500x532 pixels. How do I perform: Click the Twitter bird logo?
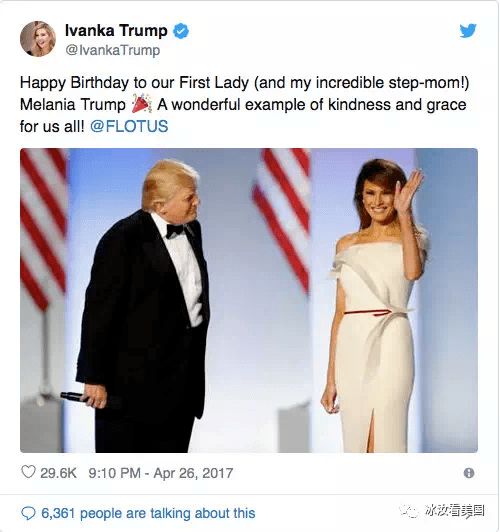468,31
